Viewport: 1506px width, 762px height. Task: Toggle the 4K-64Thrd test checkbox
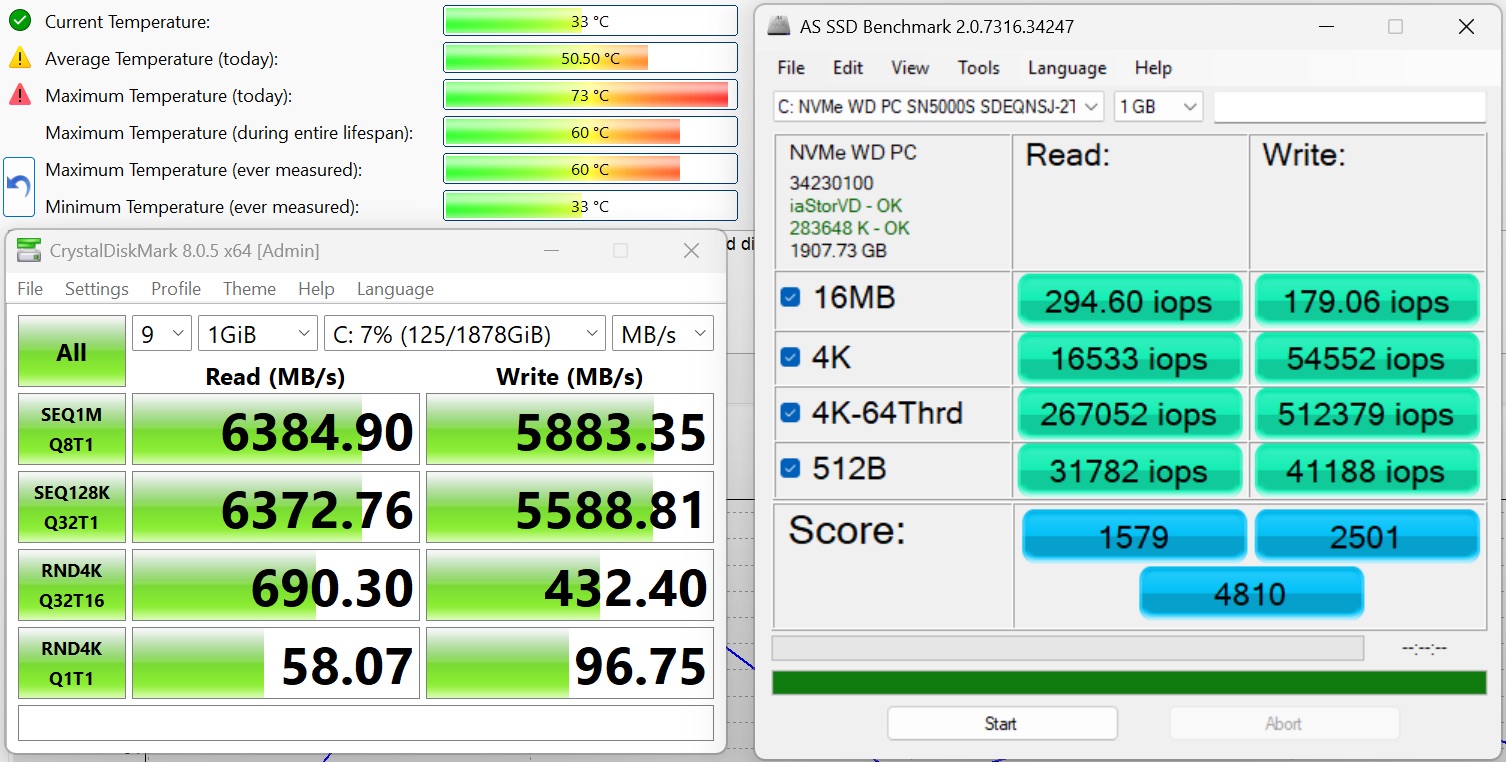[x=790, y=412]
